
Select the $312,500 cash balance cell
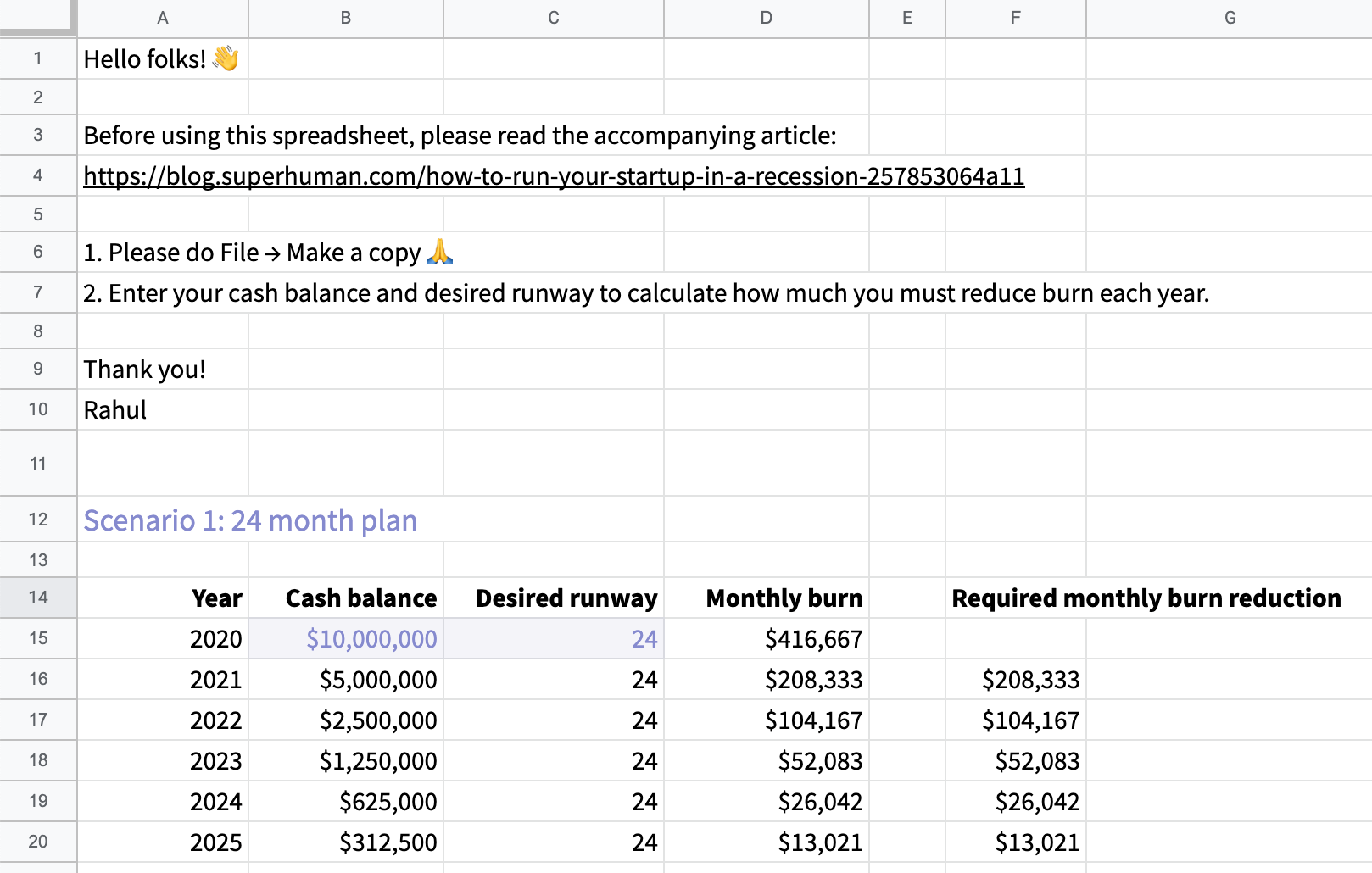[x=346, y=842]
